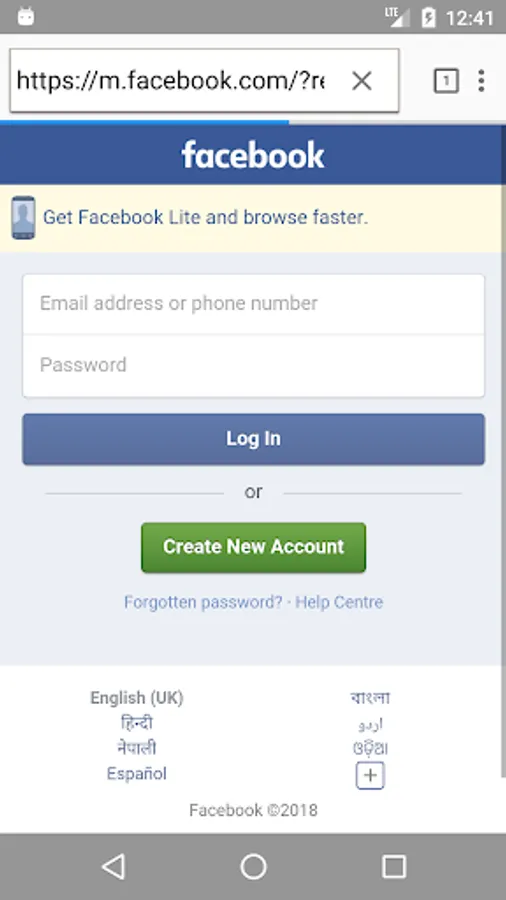Open the Forgotten password? link
Viewport: 506px width, 900px height.
click(203, 602)
